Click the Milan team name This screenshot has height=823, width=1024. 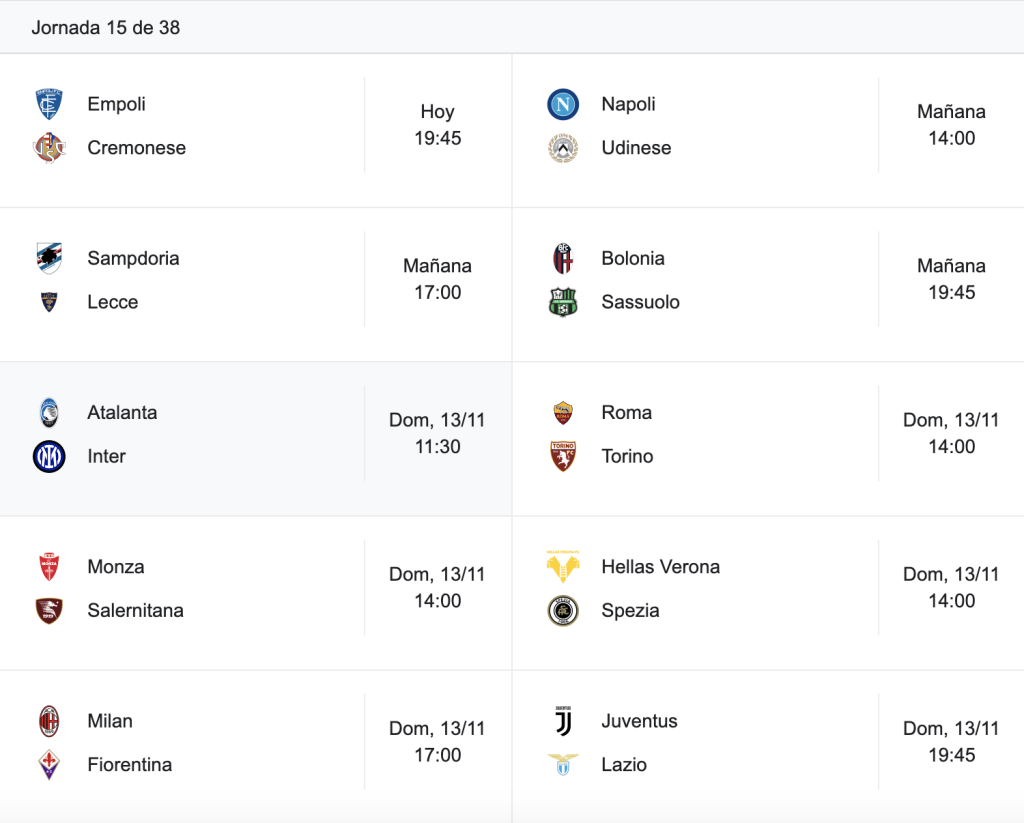110,721
